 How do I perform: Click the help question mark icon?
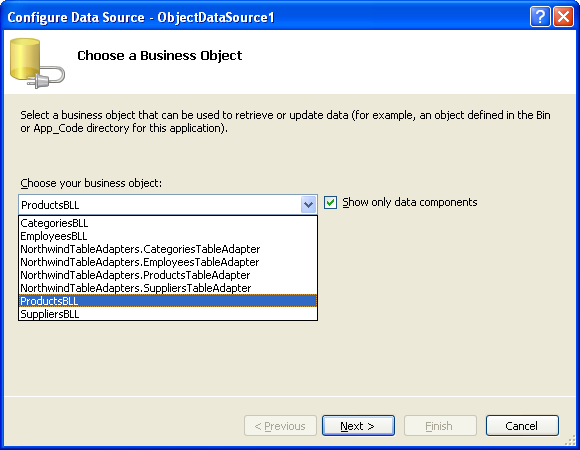[540, 17]
